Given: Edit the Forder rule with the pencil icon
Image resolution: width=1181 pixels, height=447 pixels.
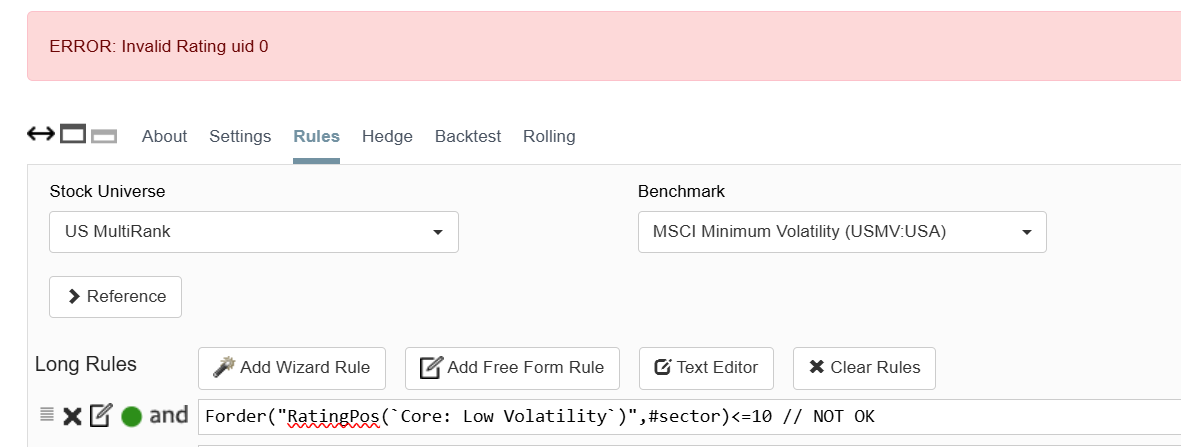Looking at the screenshot, I should (x=100, y=415).
